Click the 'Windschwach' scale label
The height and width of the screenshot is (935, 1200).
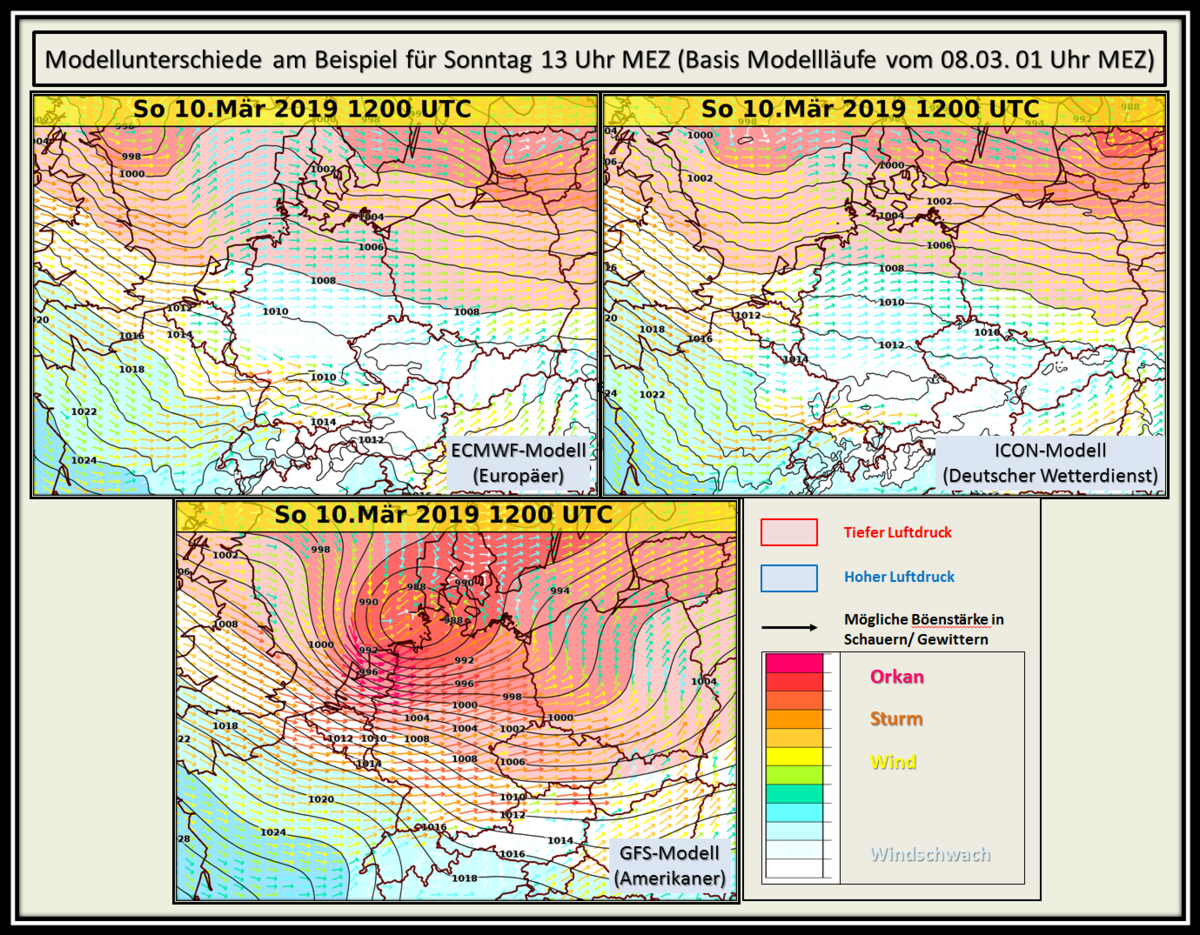tap(930, 855)
